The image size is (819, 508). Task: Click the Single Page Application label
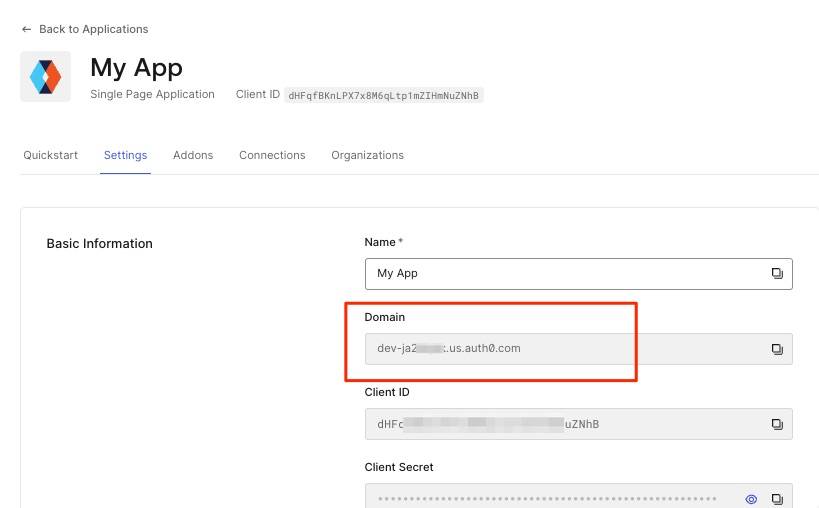(x=153, y=94)
